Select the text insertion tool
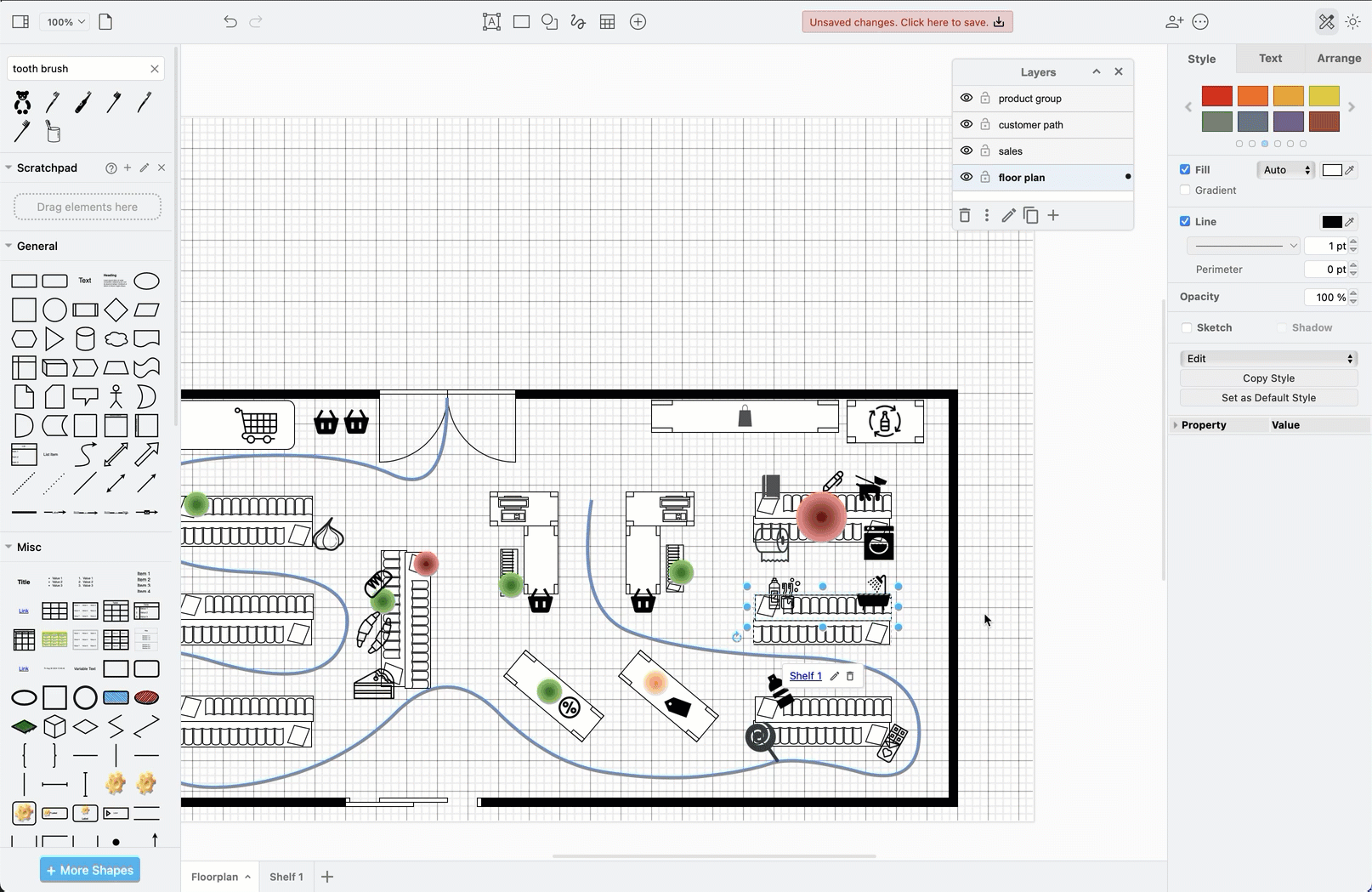Screen dimensions: 1372x892 pyautogui.click(x=491, y=21)
